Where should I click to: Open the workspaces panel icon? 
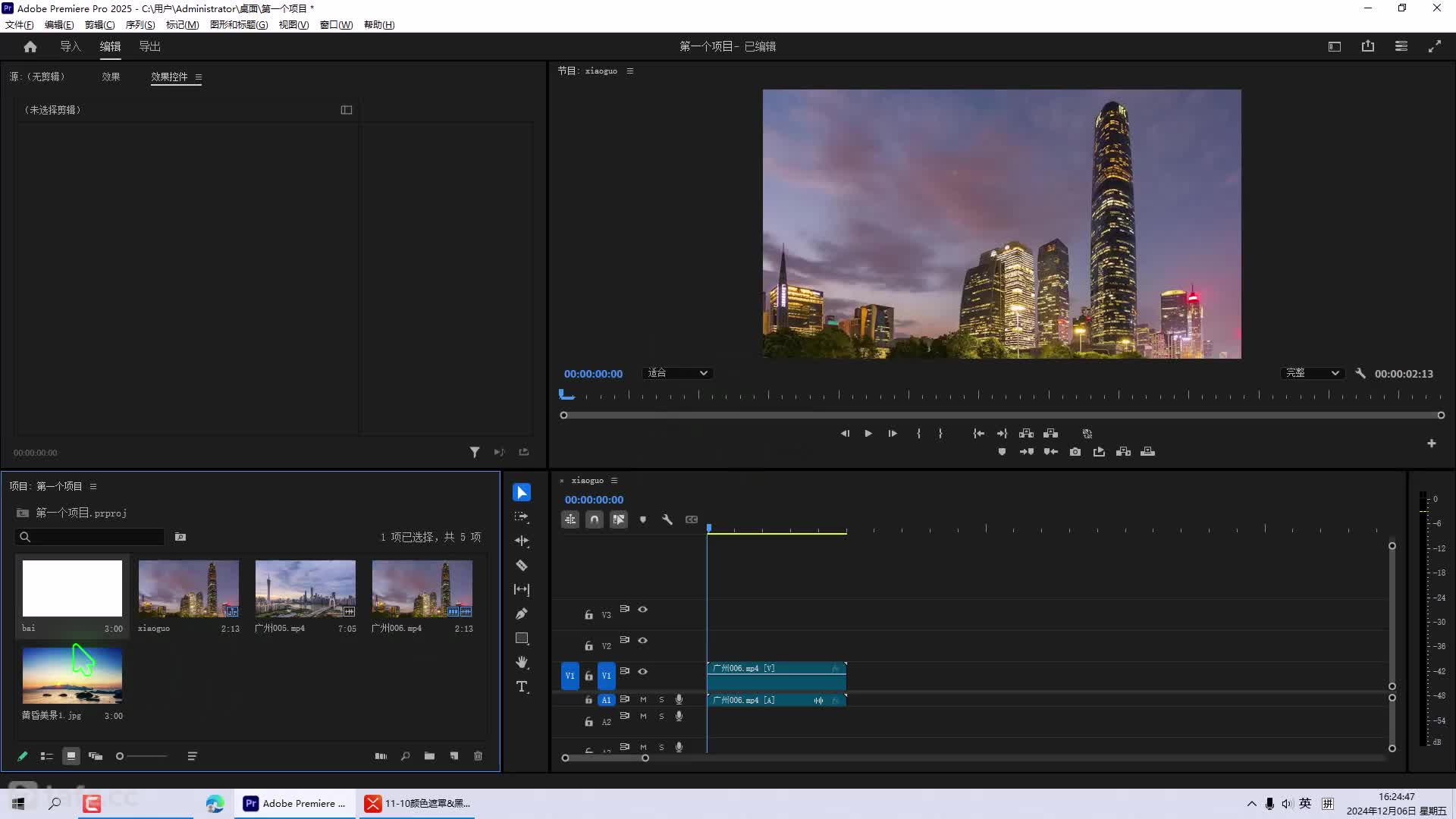(x=1335, y=46)
